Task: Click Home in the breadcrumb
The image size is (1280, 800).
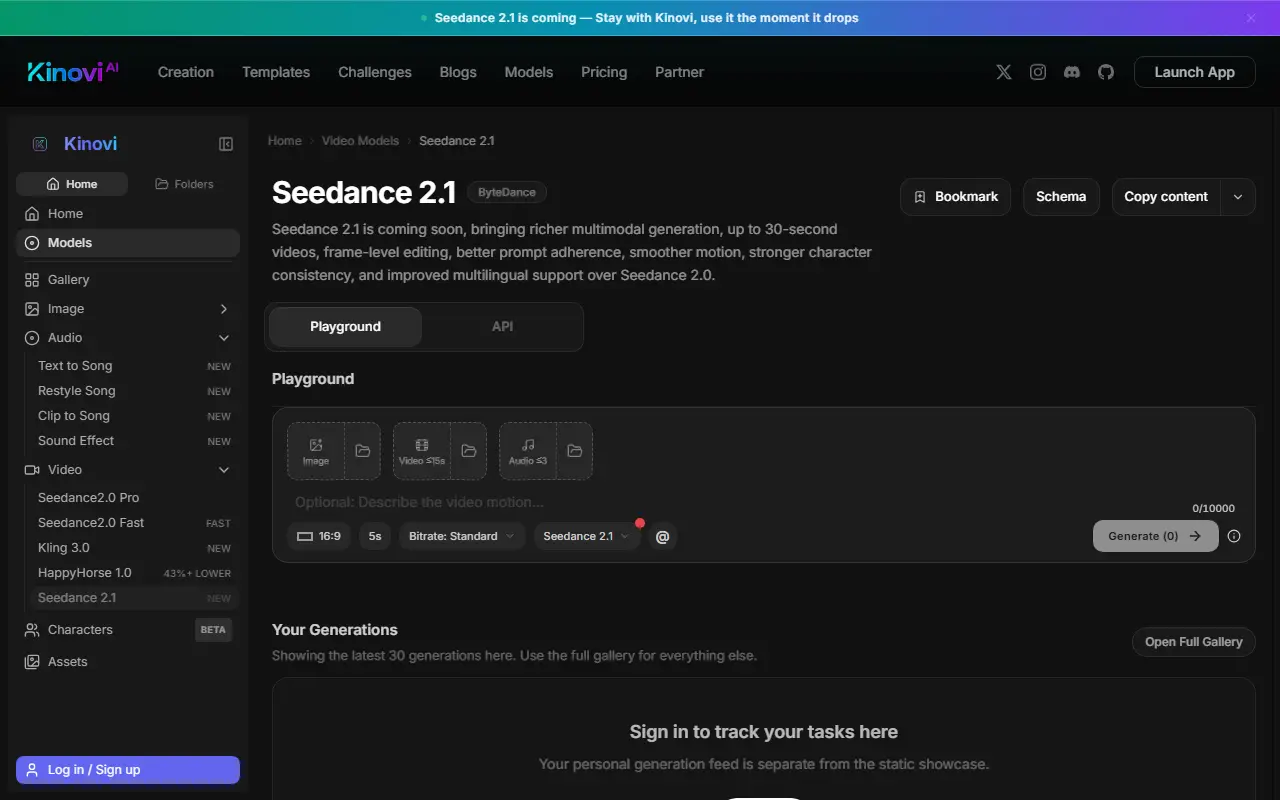Action: [x=285, y=141]
